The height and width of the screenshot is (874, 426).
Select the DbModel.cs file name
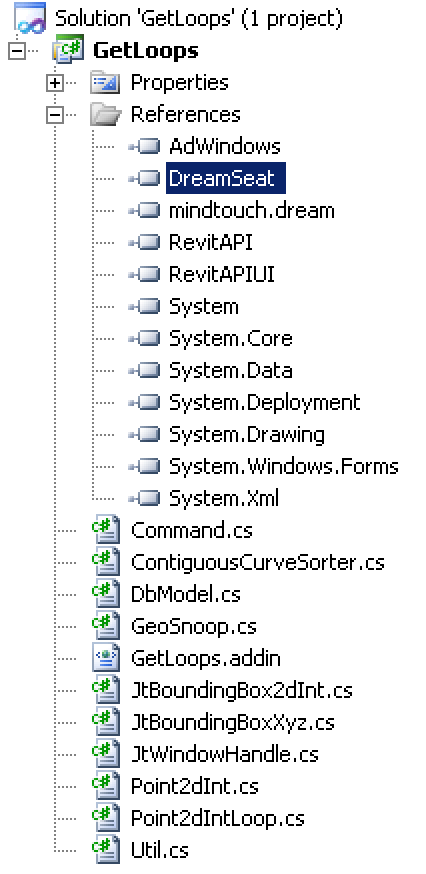point(186,594)
